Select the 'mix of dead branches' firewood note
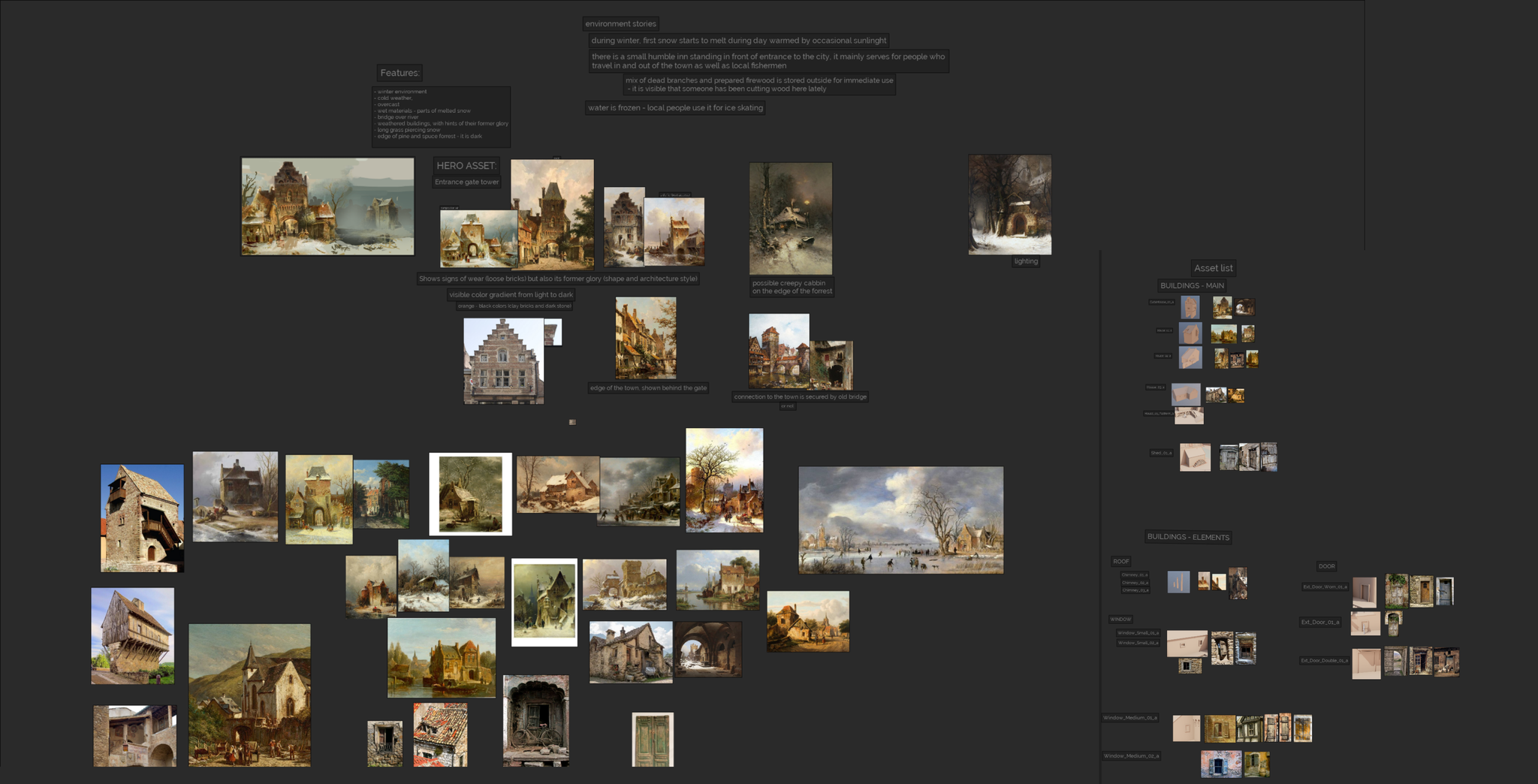 (x=759, y=84)
